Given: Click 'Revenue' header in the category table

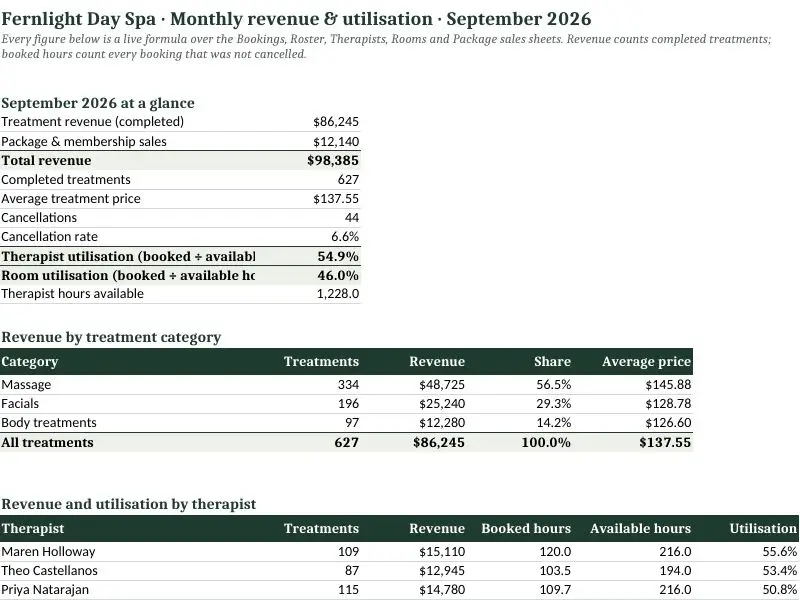Looking at the screenshot, I should click(x=437, y=361).
